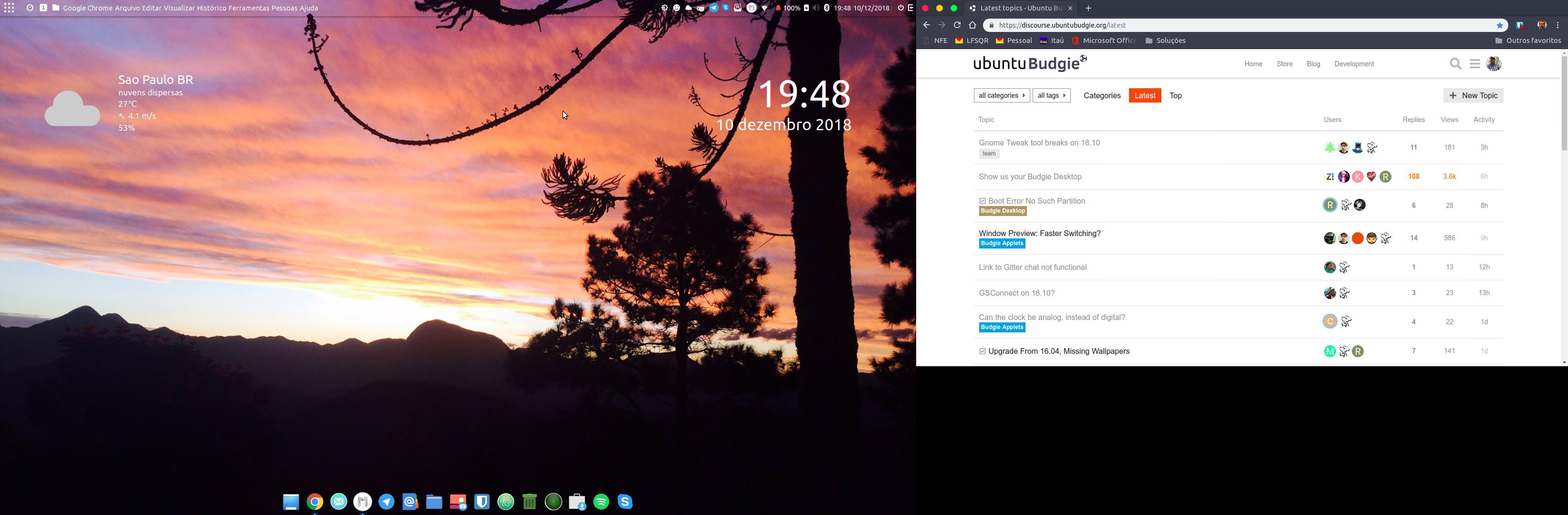1568x515 pixels.
Task: Expand the all categories dropdown
Action: 1001,95
